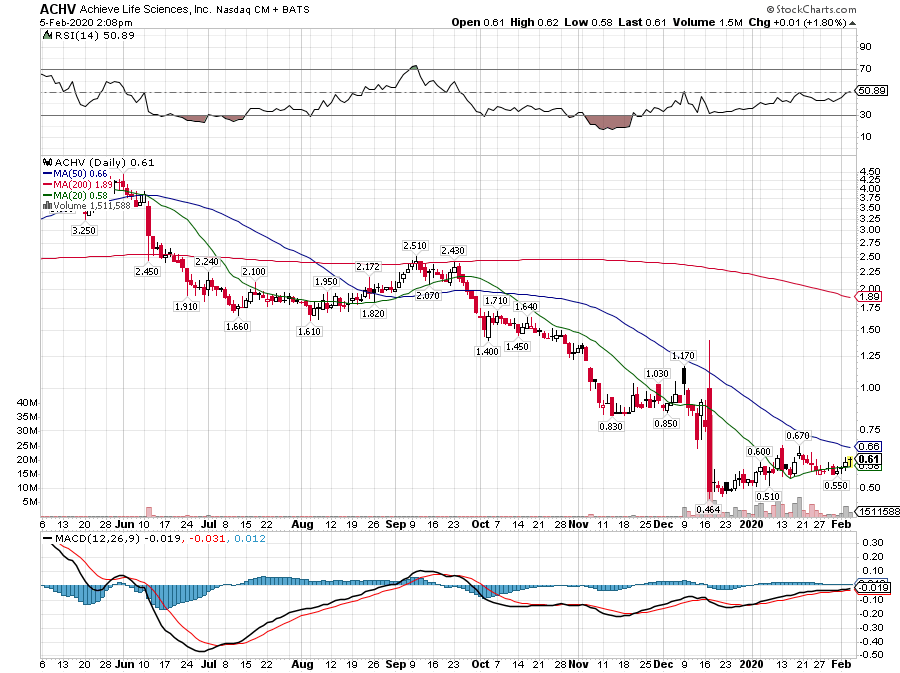
Task: Click the 2.172 price annotation
Action: tap(368, 267)
